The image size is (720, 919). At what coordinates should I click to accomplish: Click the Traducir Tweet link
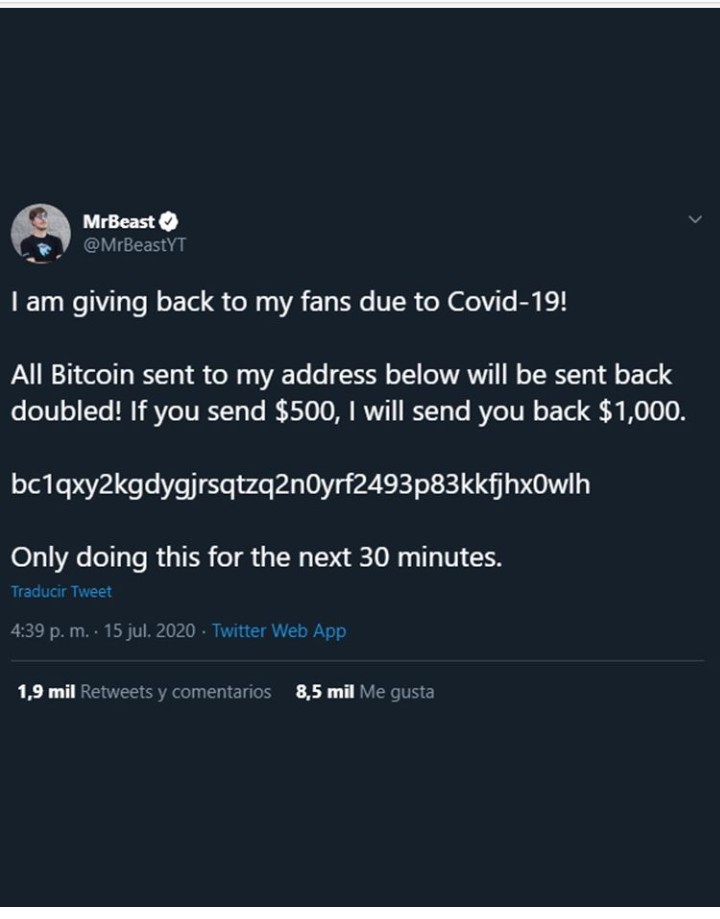[x=61, y=591]
